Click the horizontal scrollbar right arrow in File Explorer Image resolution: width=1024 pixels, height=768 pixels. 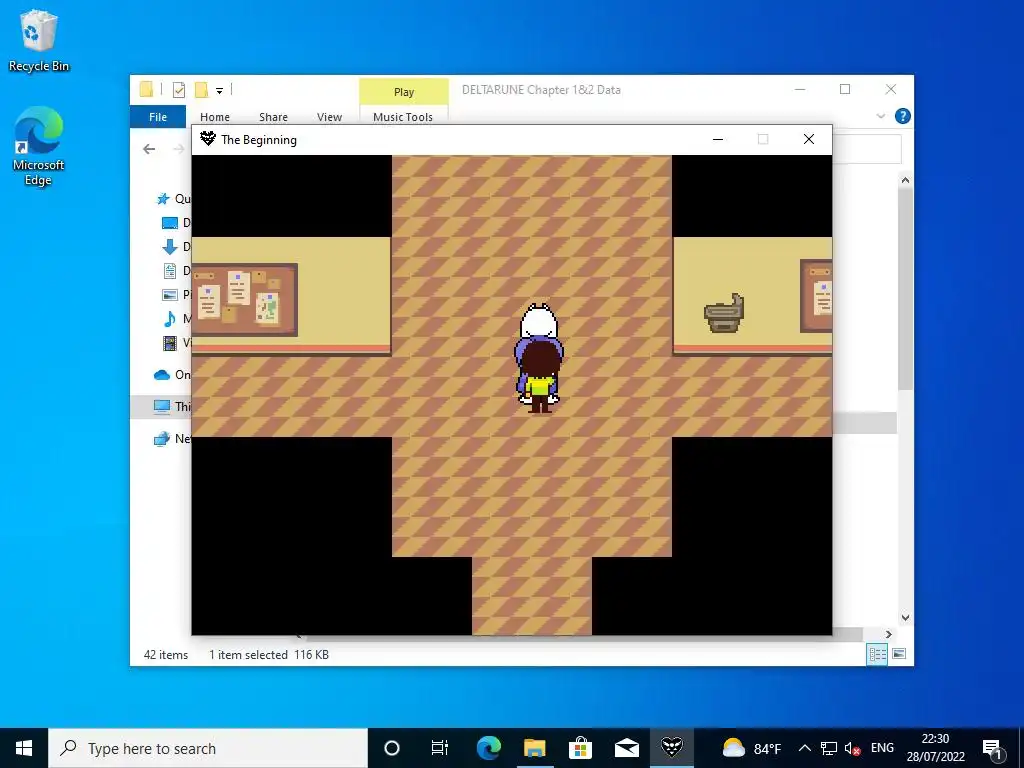click(x=888, y=634)
